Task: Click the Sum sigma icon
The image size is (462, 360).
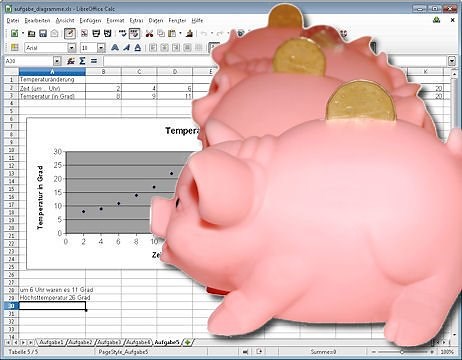Action: 82,61
